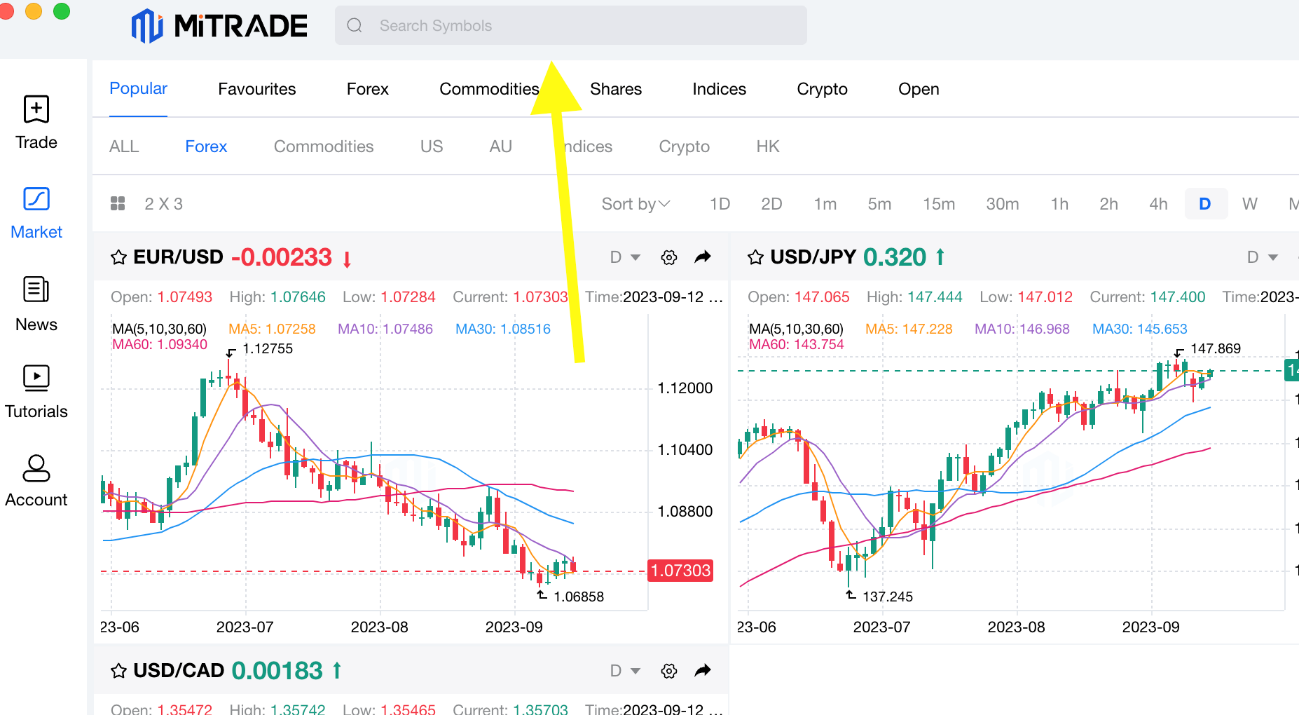Click the 2 X 3 grid layout icon

tap(118, 204)
